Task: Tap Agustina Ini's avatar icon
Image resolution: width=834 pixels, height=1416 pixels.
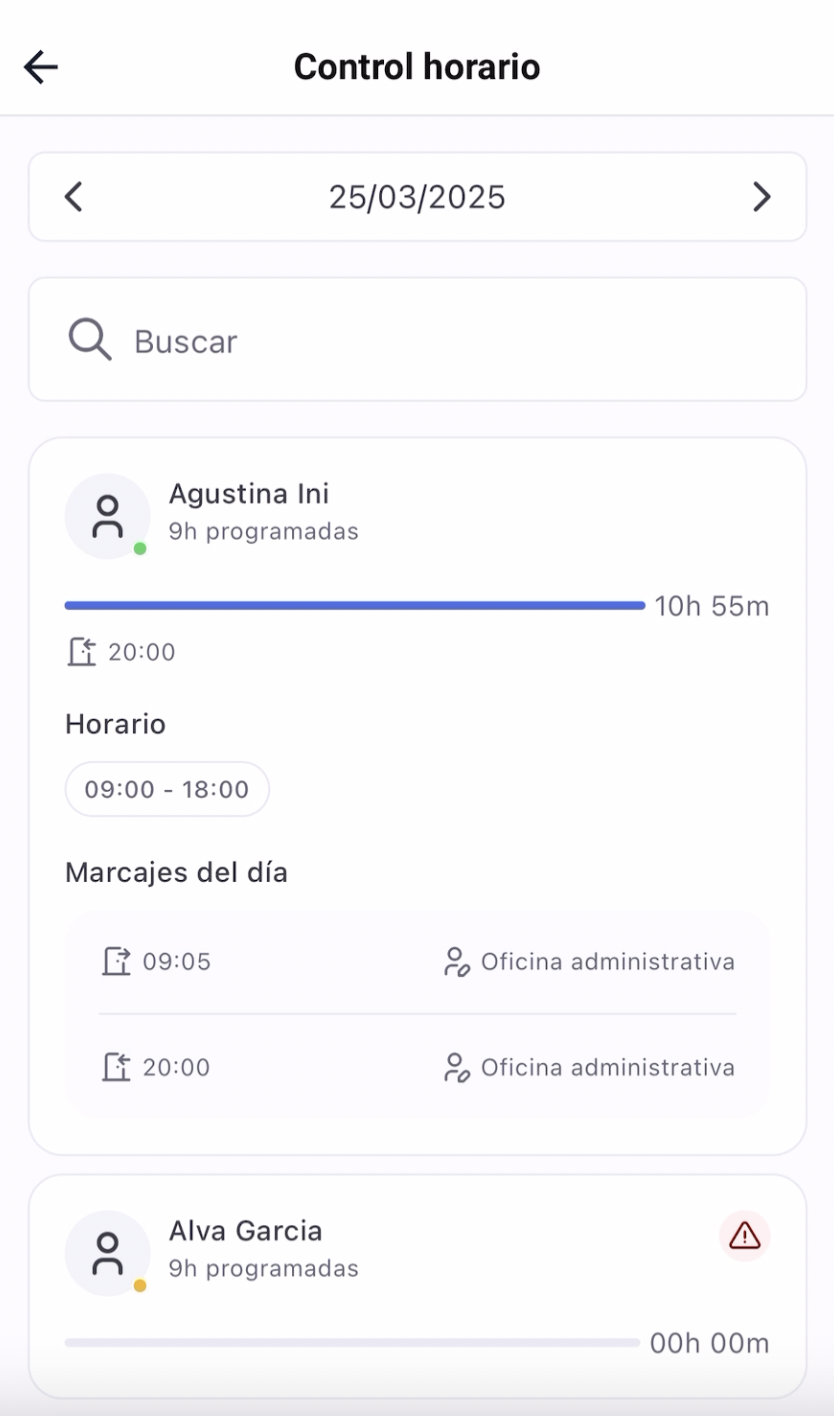Action: (x=107, y=516)
